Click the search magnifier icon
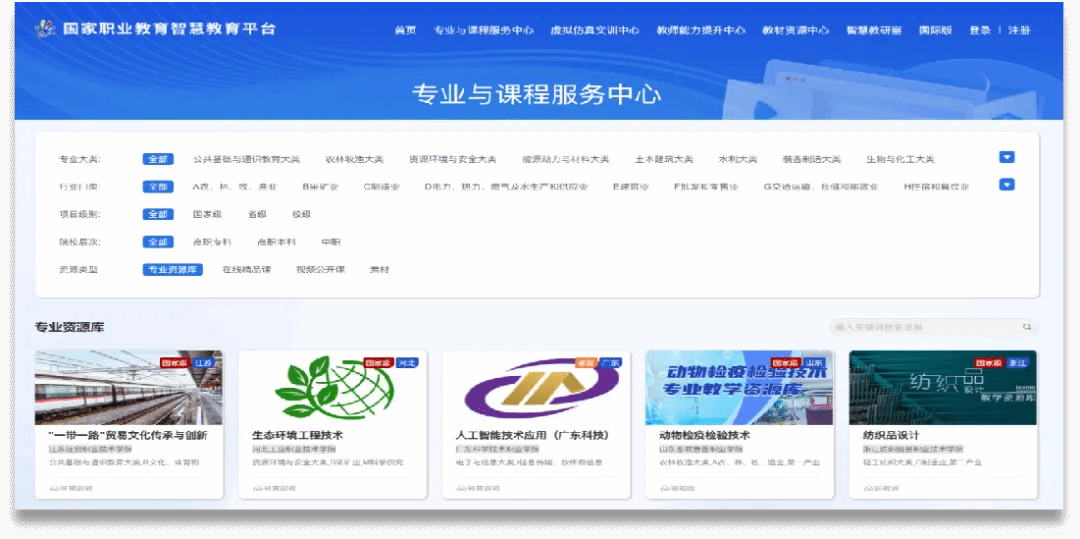This screenshot has height=539, width=1080. tap(1026, 327)
